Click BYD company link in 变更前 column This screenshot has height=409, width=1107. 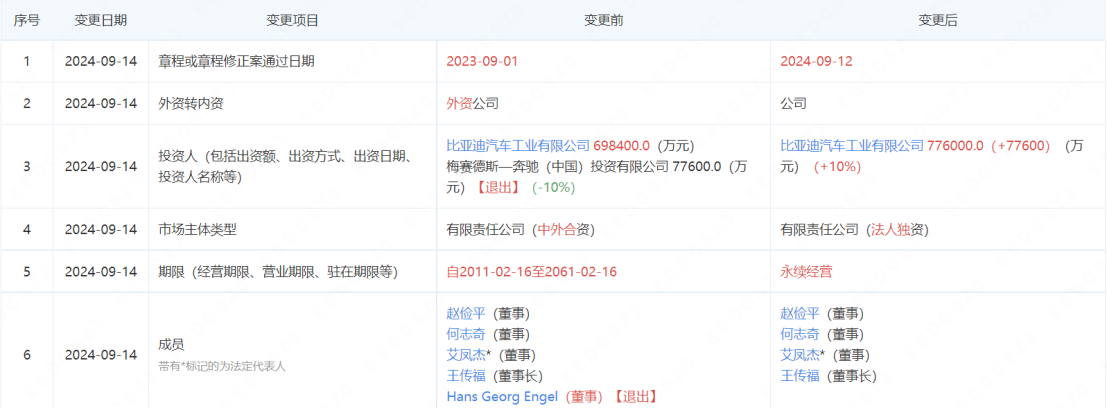click(518, 145)
